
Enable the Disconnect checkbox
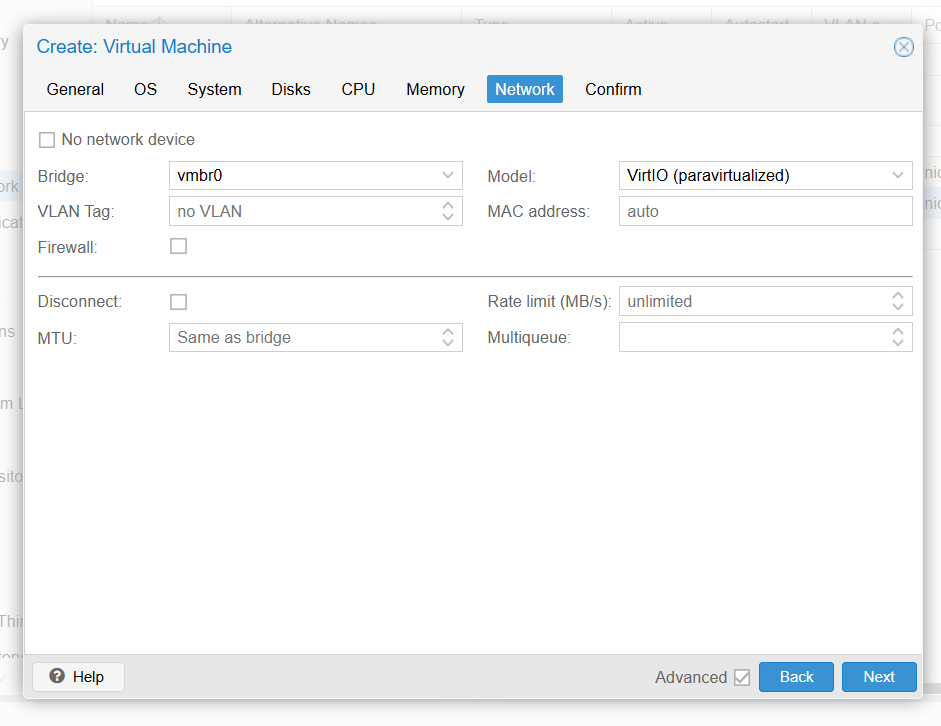click(178, 301)
